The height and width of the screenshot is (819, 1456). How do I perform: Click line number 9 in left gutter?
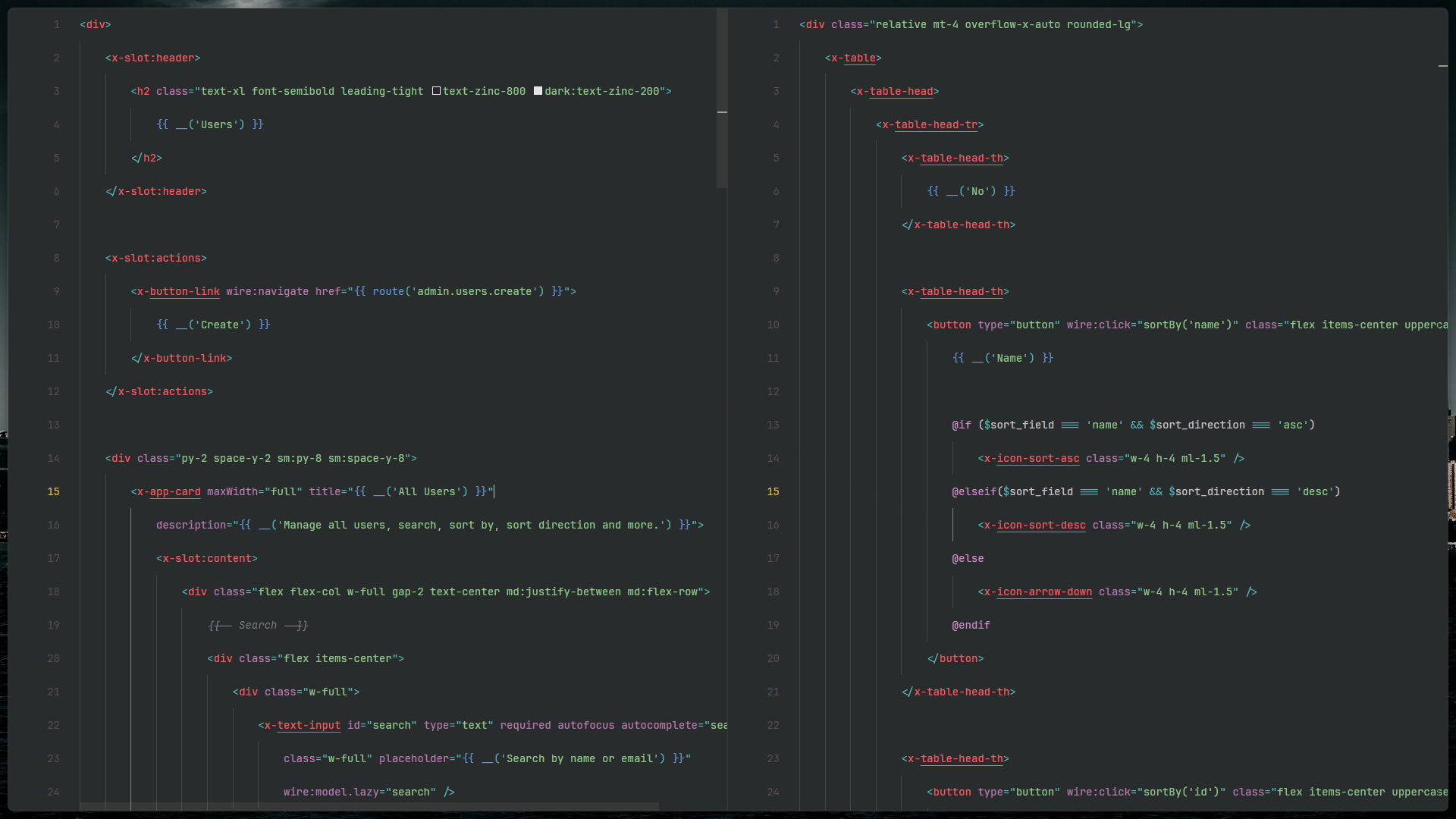tap(56, 292)
